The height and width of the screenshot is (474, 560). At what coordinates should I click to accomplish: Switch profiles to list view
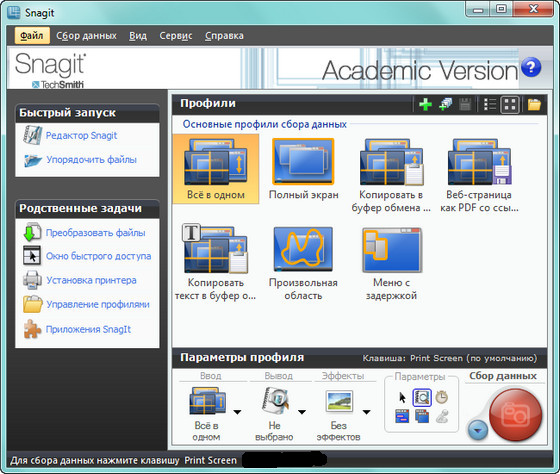point(490,105)
